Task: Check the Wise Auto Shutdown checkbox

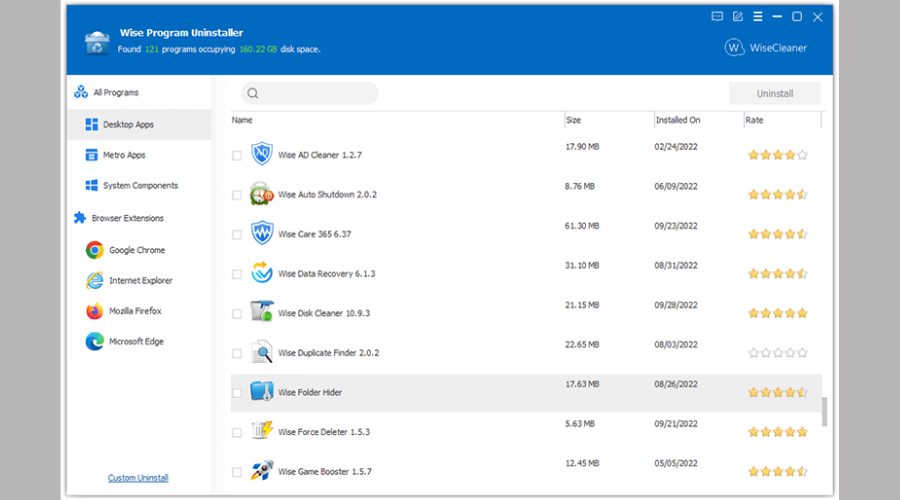Action: coord(237,195)
